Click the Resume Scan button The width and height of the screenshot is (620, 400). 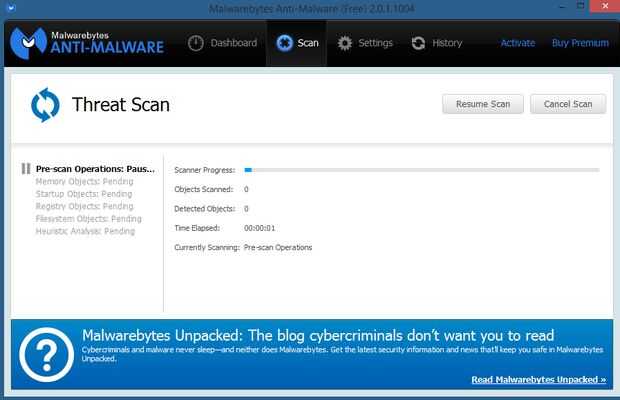(x=483, y=104)
